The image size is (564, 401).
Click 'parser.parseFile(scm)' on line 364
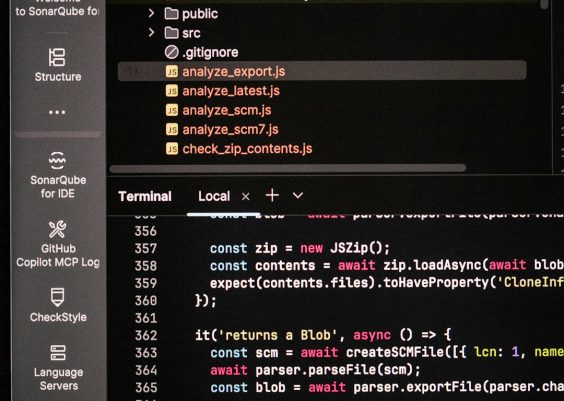(x=334, y=370)
